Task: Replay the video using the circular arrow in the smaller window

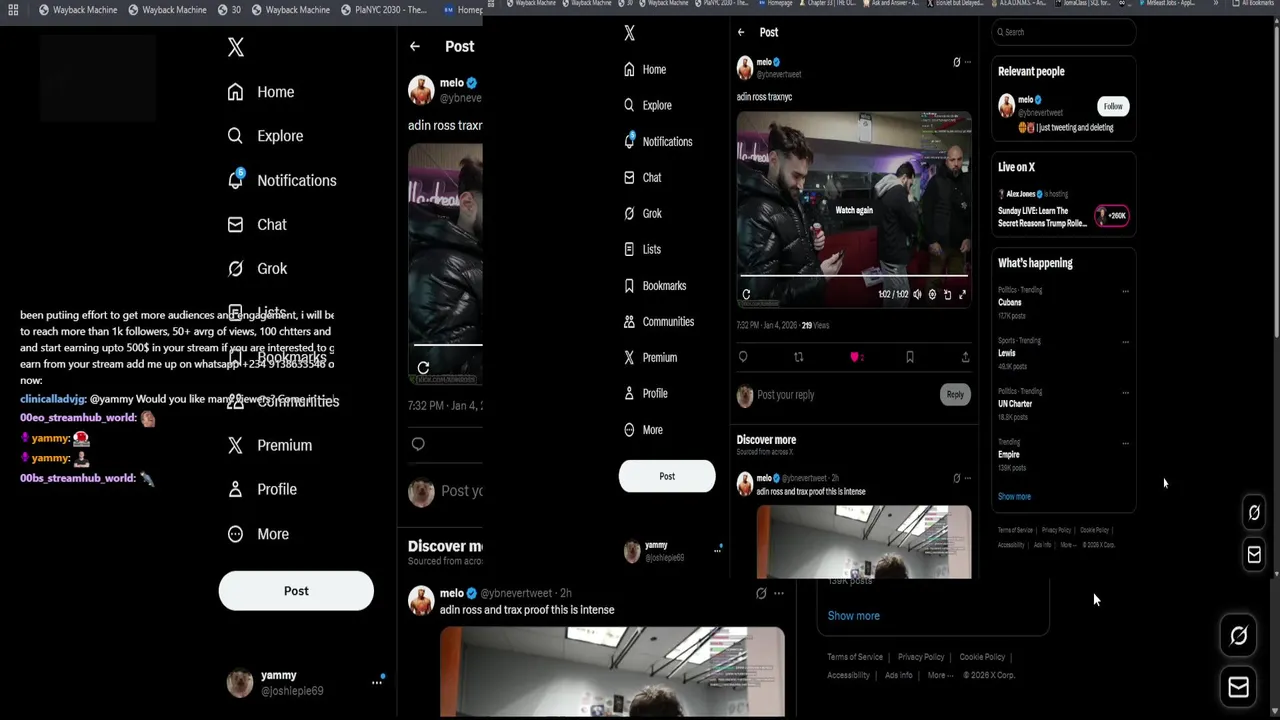Action: (x=746, y=295)
